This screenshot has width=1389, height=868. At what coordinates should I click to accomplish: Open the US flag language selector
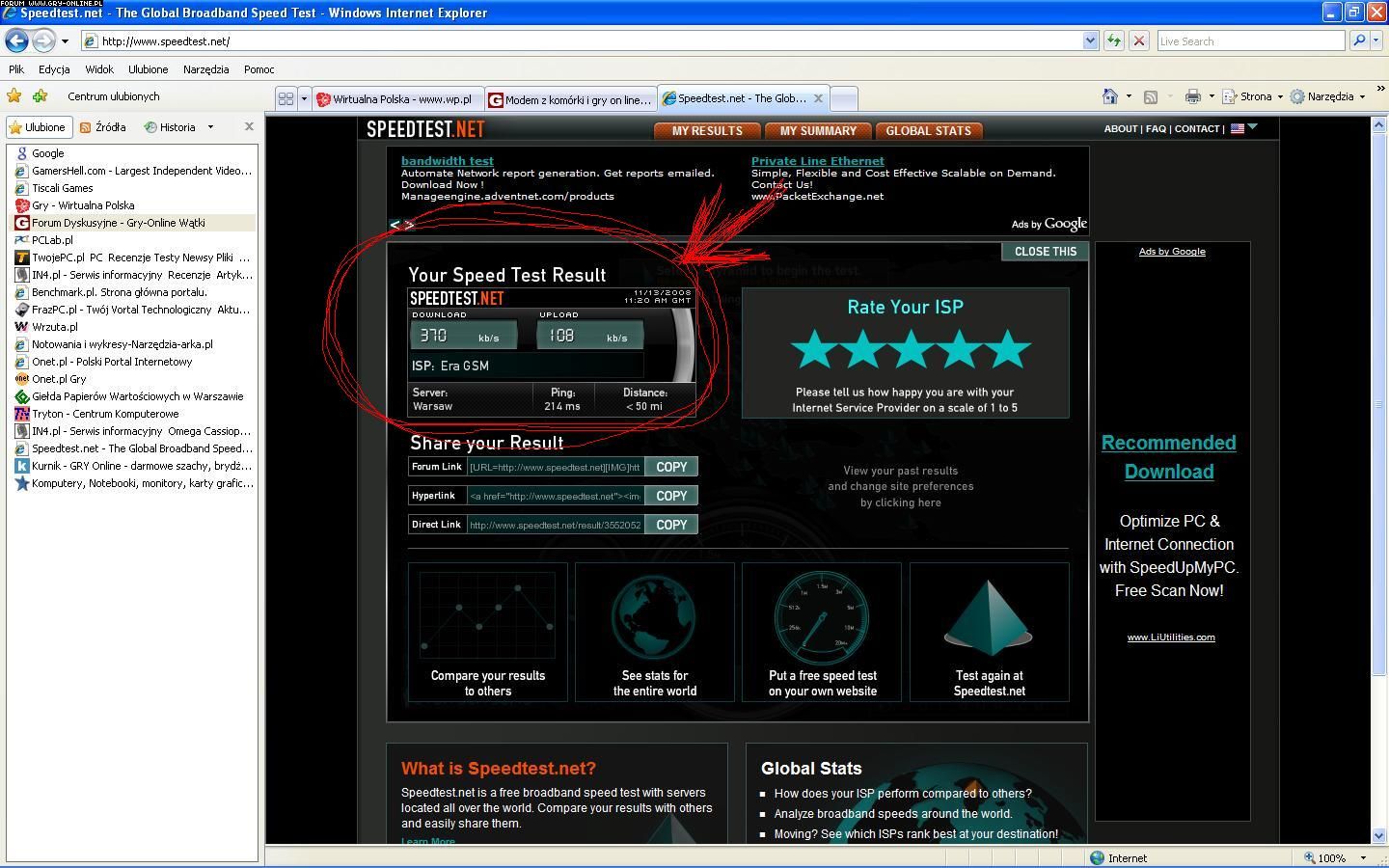click(x=1243, y=128)
